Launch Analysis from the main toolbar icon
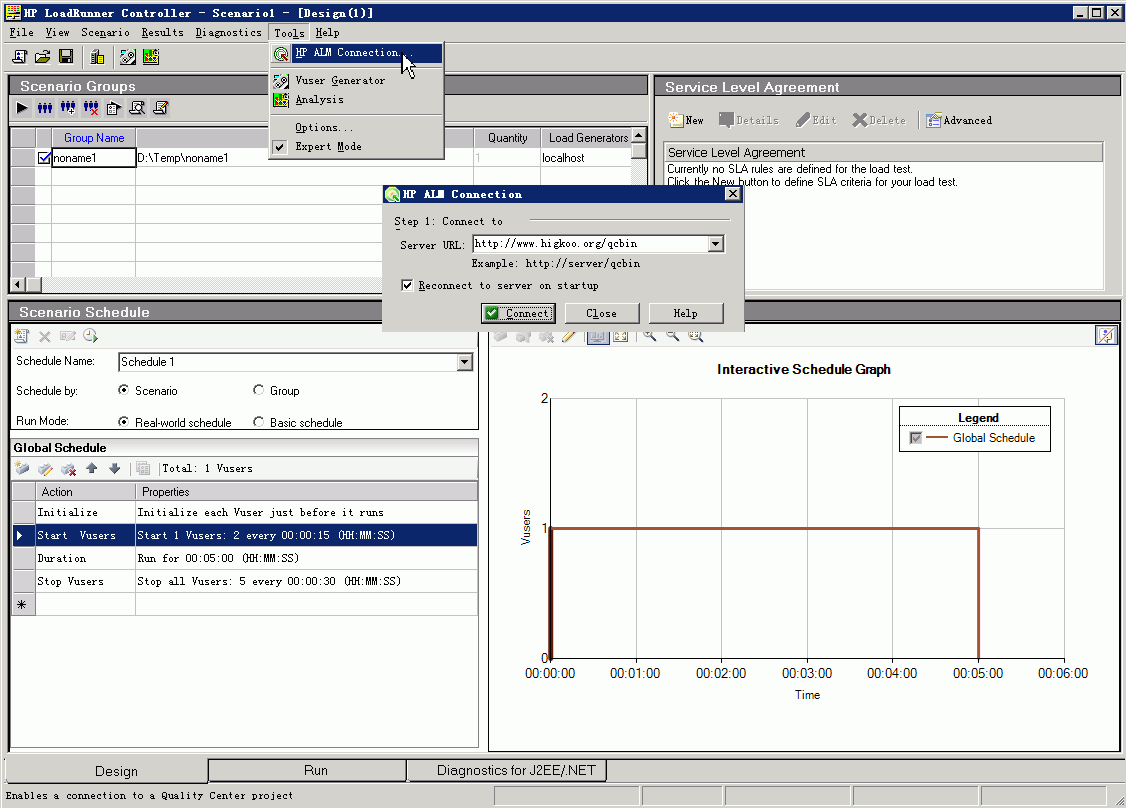1126x808 pixels. [151, 57]
